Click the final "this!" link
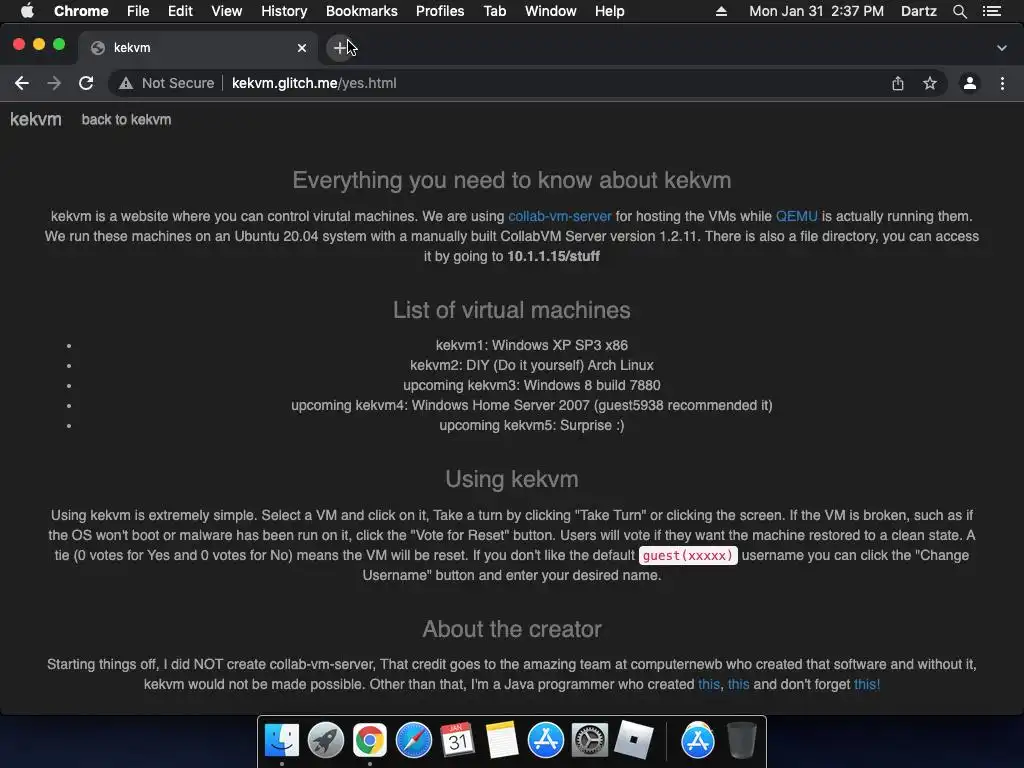 tap(867, 684)
